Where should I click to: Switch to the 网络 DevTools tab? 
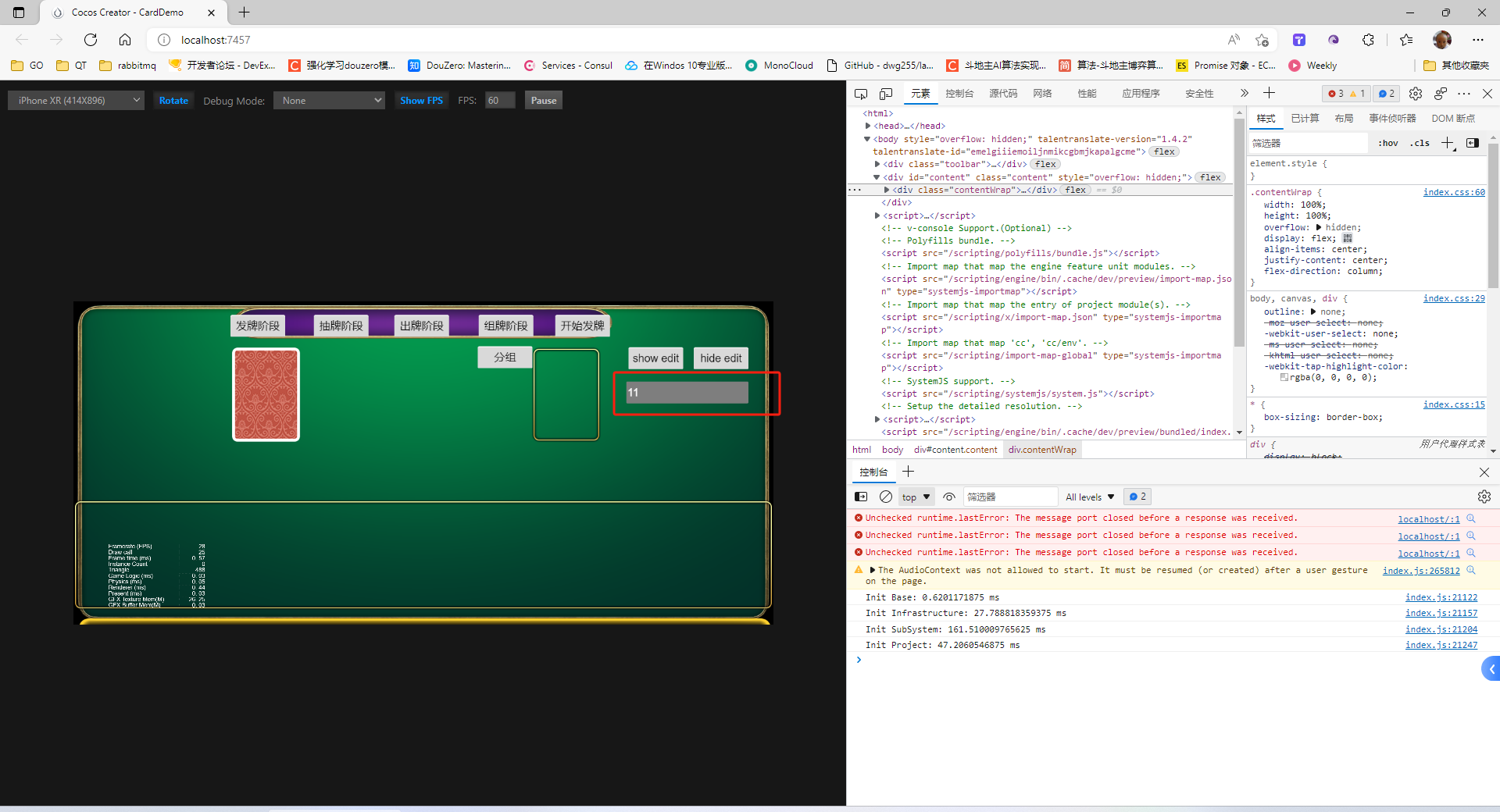tap(1042, 94)
